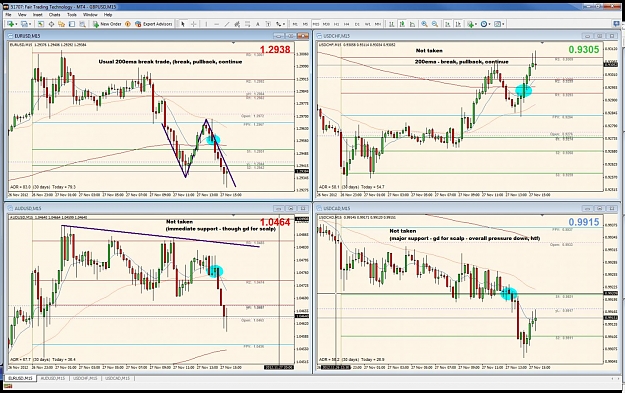The width and height of the screenshot is (625, 393).
Task: Select the Text (A) drawing tool
Action: pos(257,24)
